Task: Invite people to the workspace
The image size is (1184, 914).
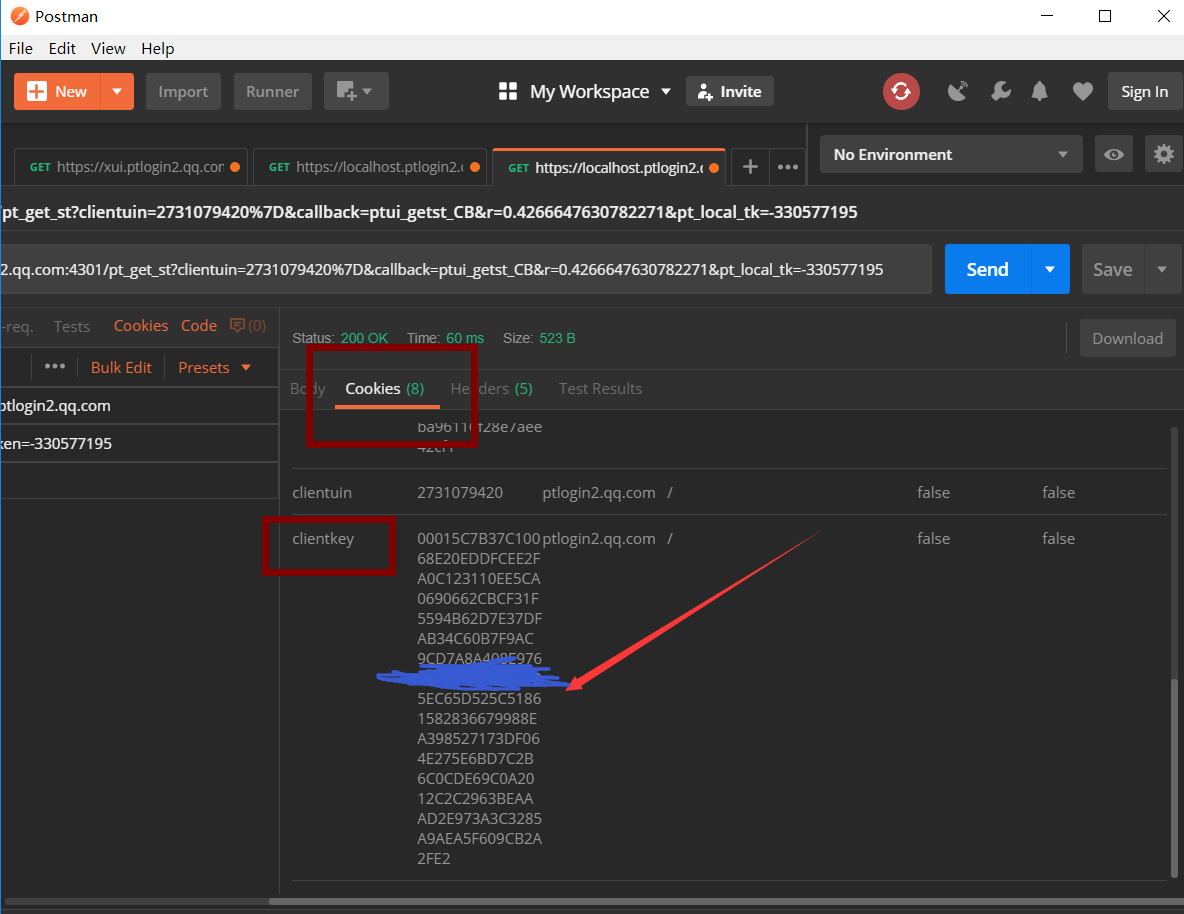Action: click(x=729, y=91)
